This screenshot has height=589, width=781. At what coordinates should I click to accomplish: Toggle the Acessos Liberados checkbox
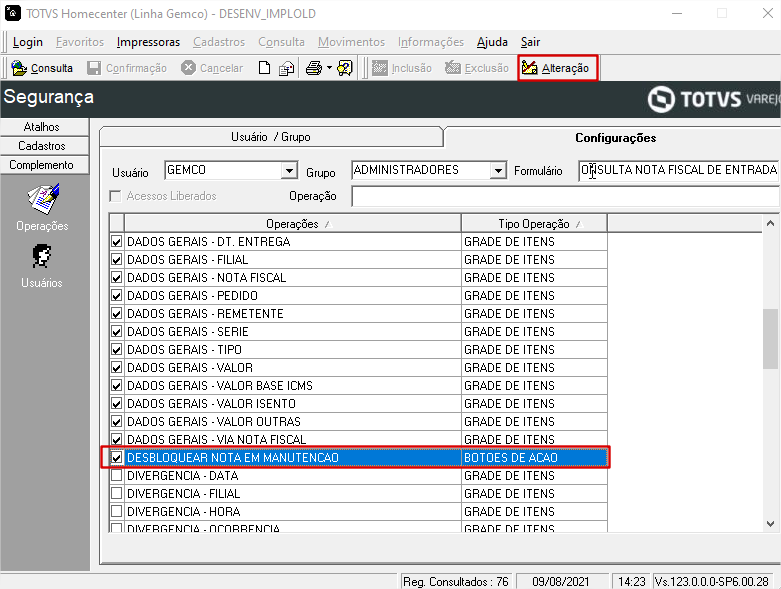[116, 196]
